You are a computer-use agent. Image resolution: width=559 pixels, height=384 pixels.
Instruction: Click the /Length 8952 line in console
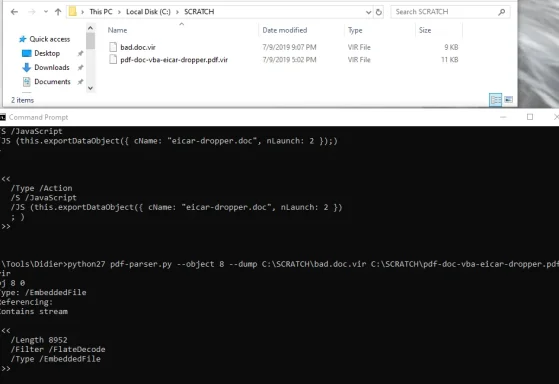(39, 340)
